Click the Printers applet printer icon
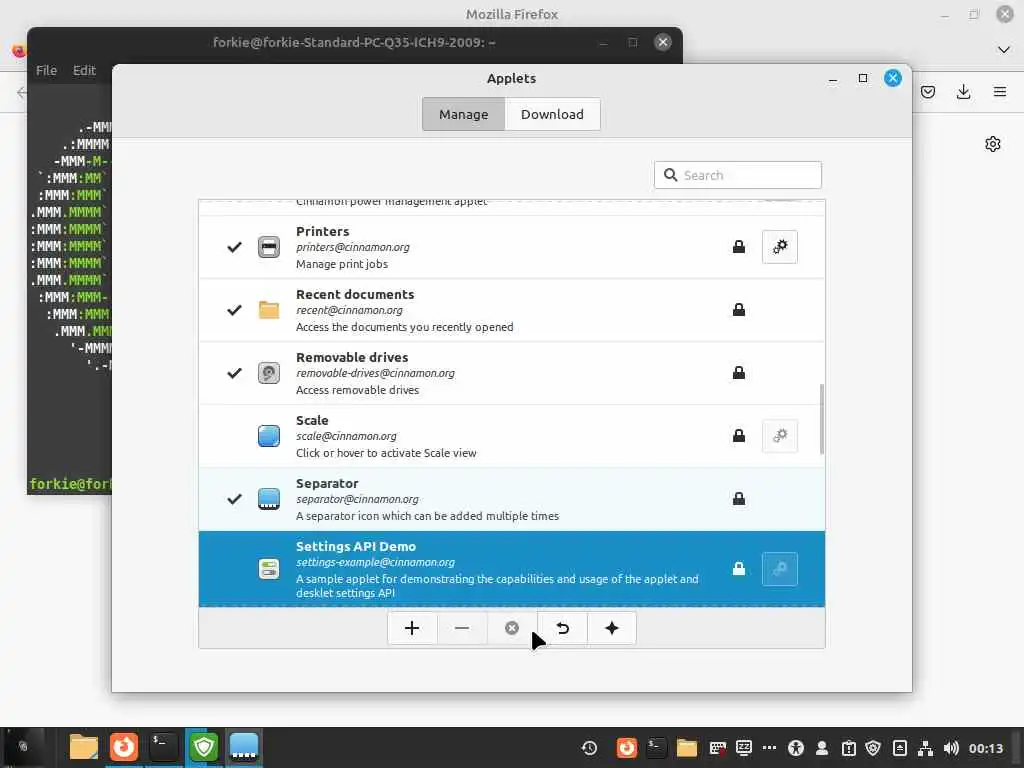The width and height of the screenshot is (1024, 768). click(268, 247)
